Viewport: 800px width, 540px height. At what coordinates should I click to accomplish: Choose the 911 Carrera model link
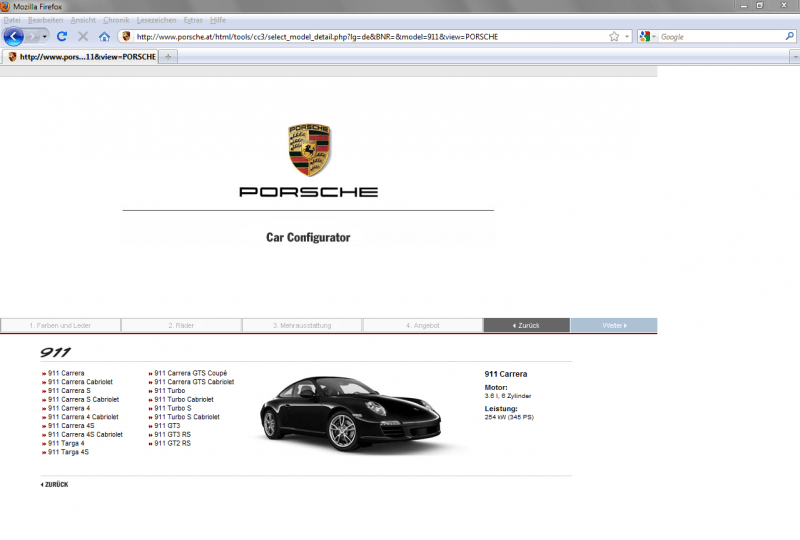pos(66,373)
